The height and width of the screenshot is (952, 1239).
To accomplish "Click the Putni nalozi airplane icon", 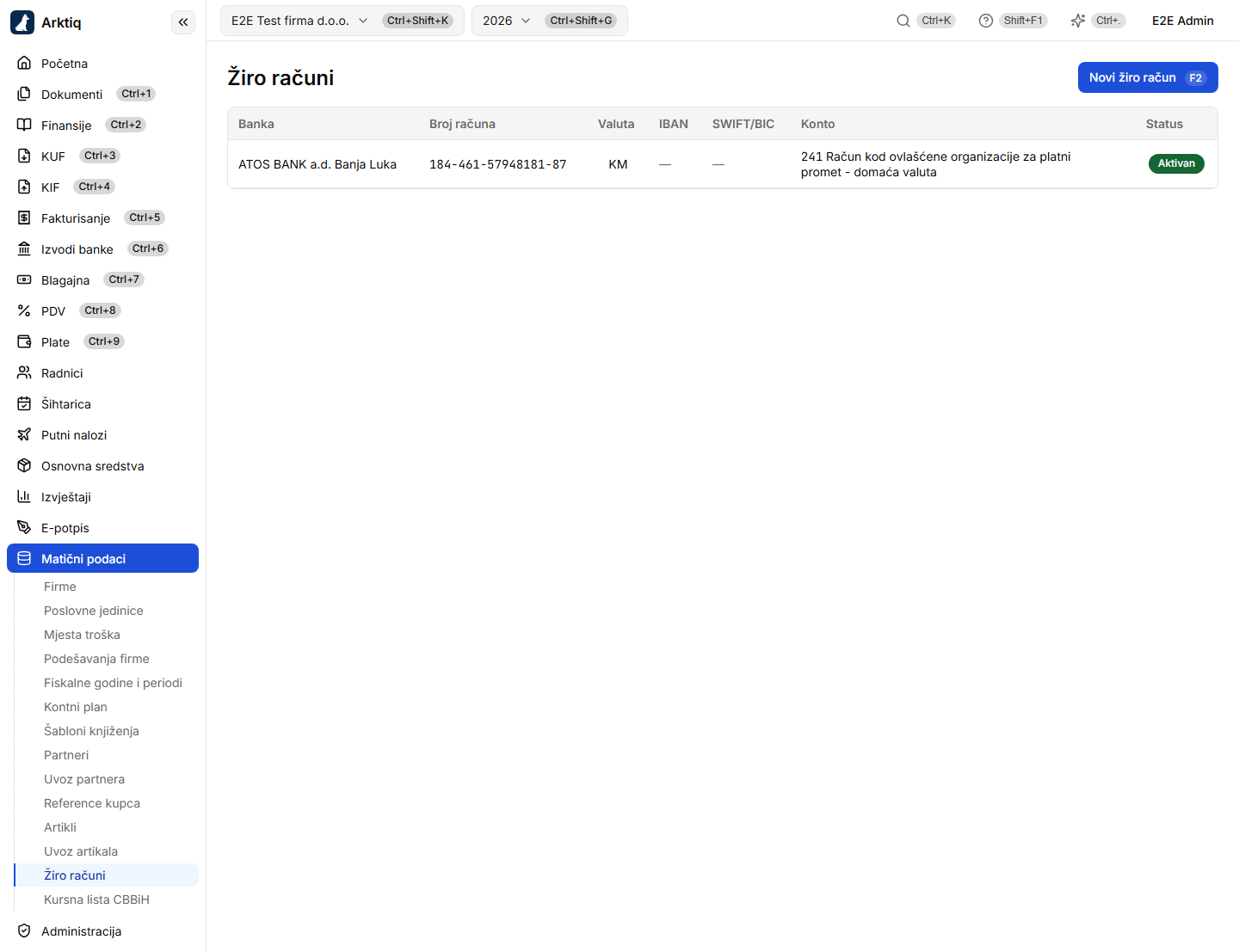I will 24,435.
